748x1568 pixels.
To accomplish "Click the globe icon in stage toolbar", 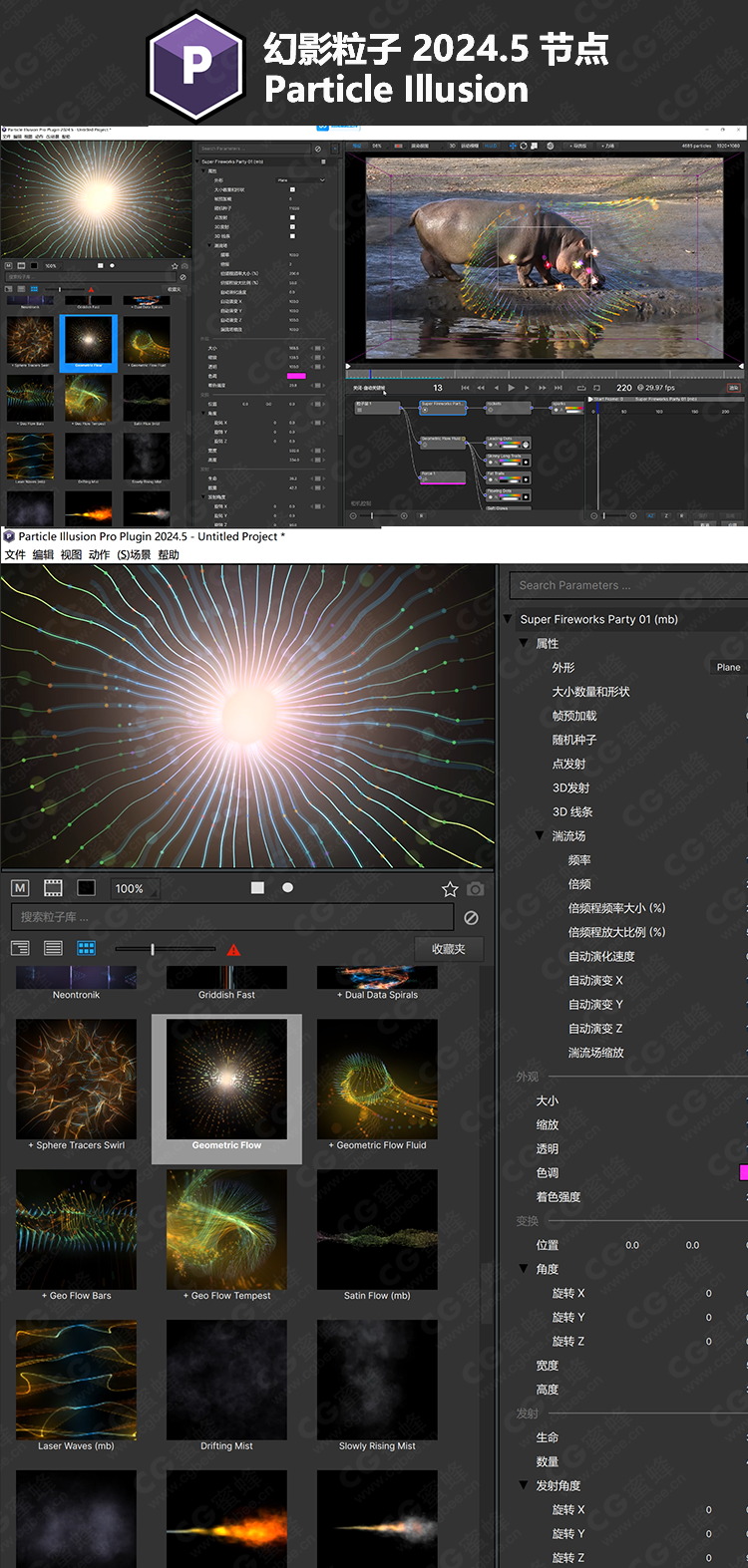I will [x=550, y=146].
